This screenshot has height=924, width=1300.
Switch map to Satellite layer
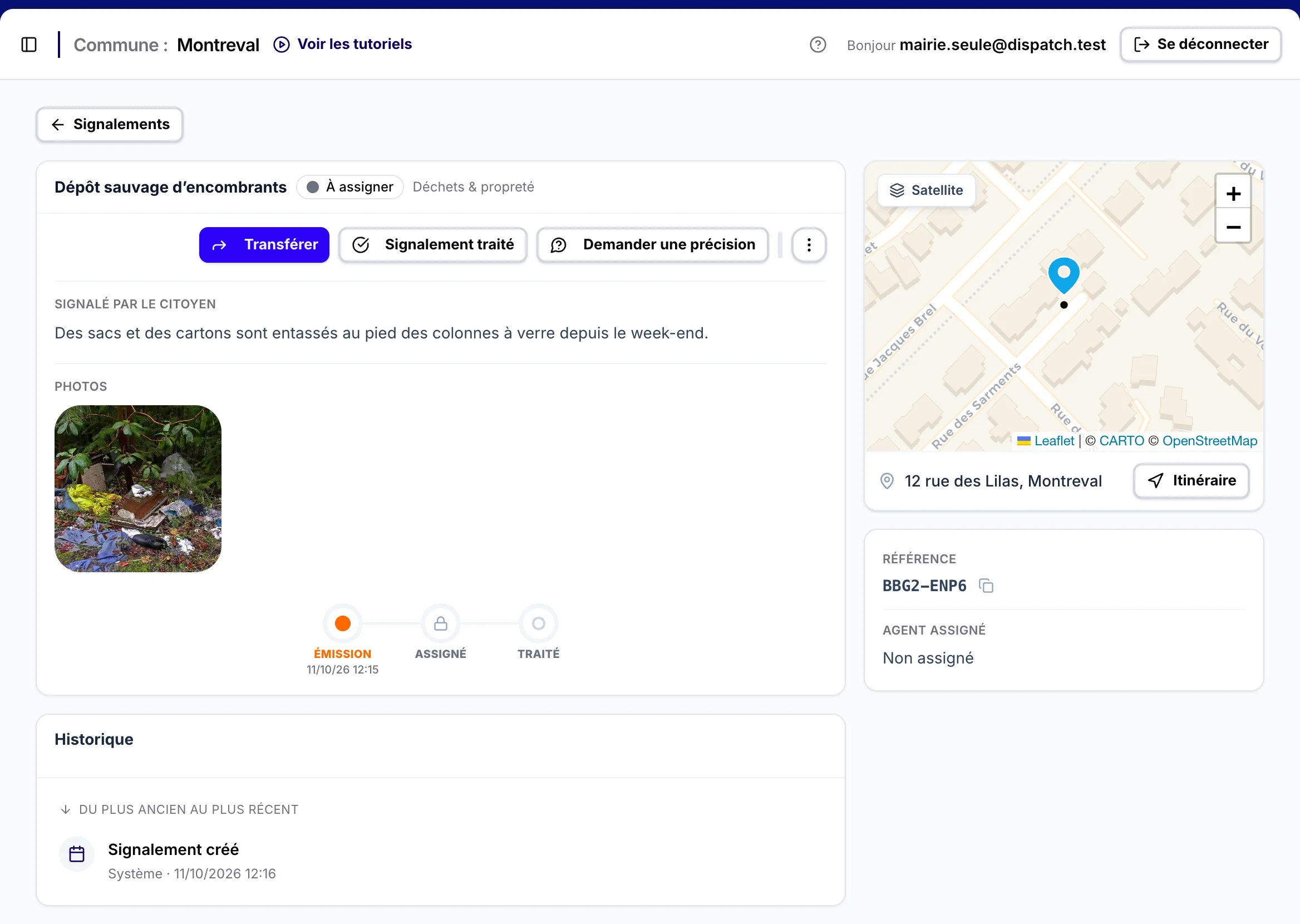click(926, 190)
